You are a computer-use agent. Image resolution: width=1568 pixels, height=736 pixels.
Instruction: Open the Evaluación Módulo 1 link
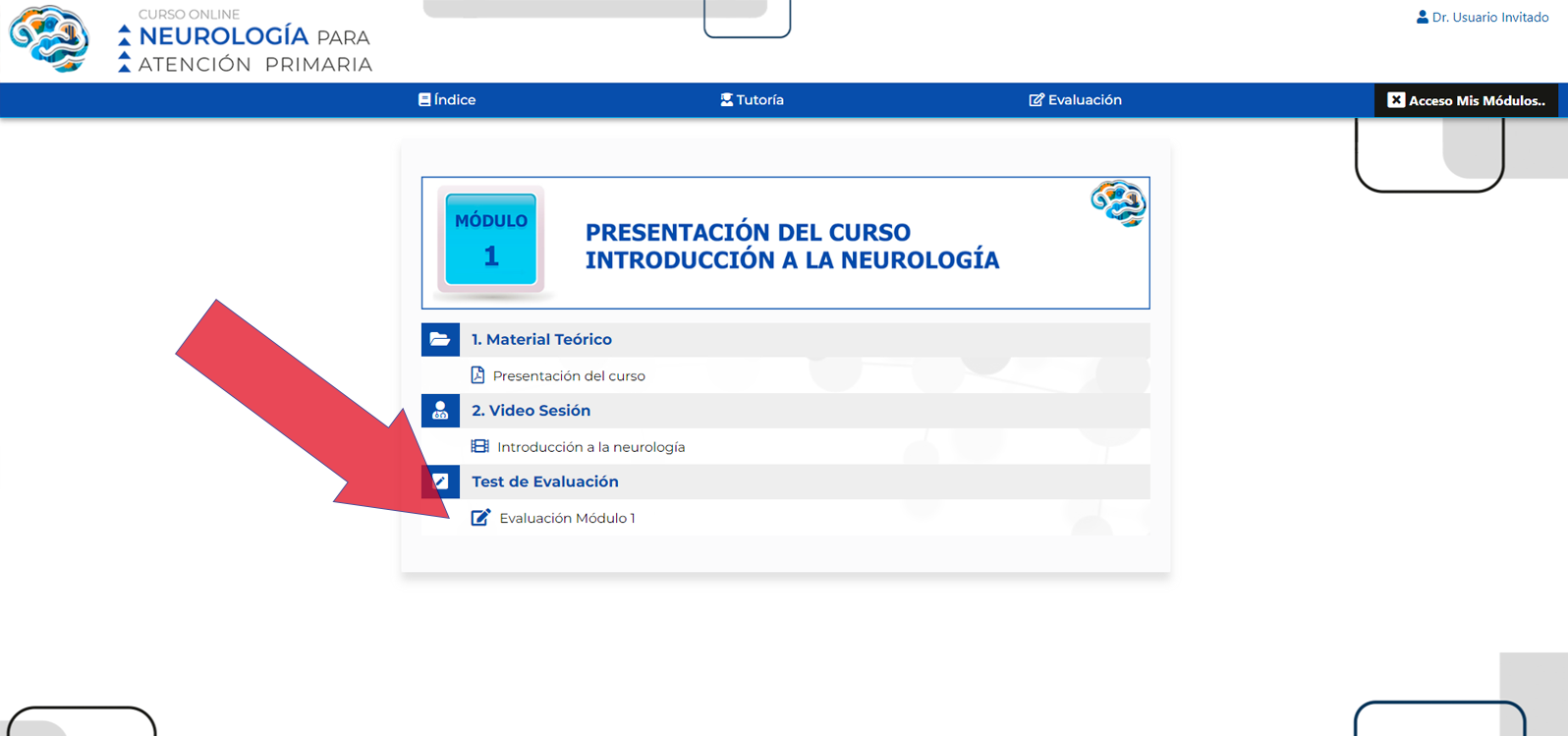567,518
